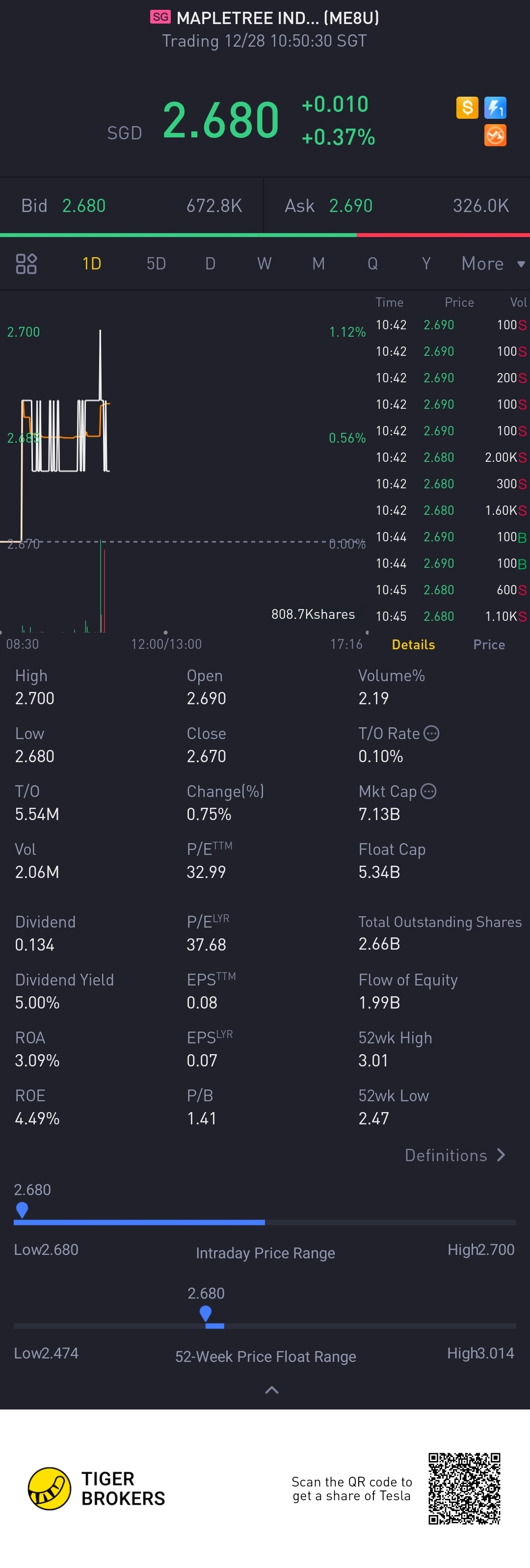Tap the Mkt Cap 7.13B value
530x1568 pixels.
pos(379,814)
